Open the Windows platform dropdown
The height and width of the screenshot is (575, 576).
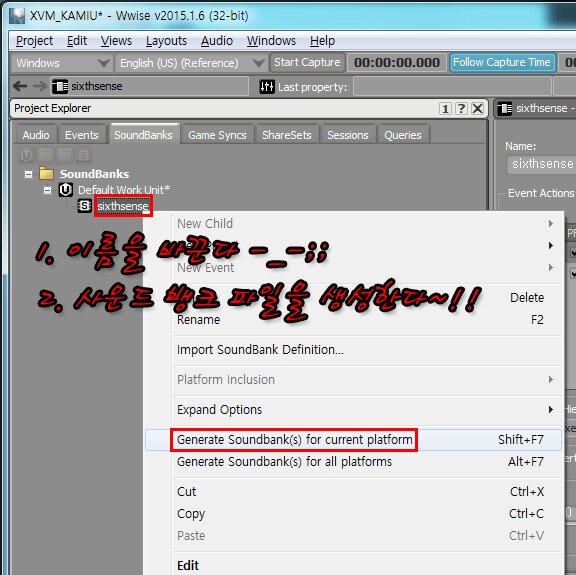coord(62,63)
